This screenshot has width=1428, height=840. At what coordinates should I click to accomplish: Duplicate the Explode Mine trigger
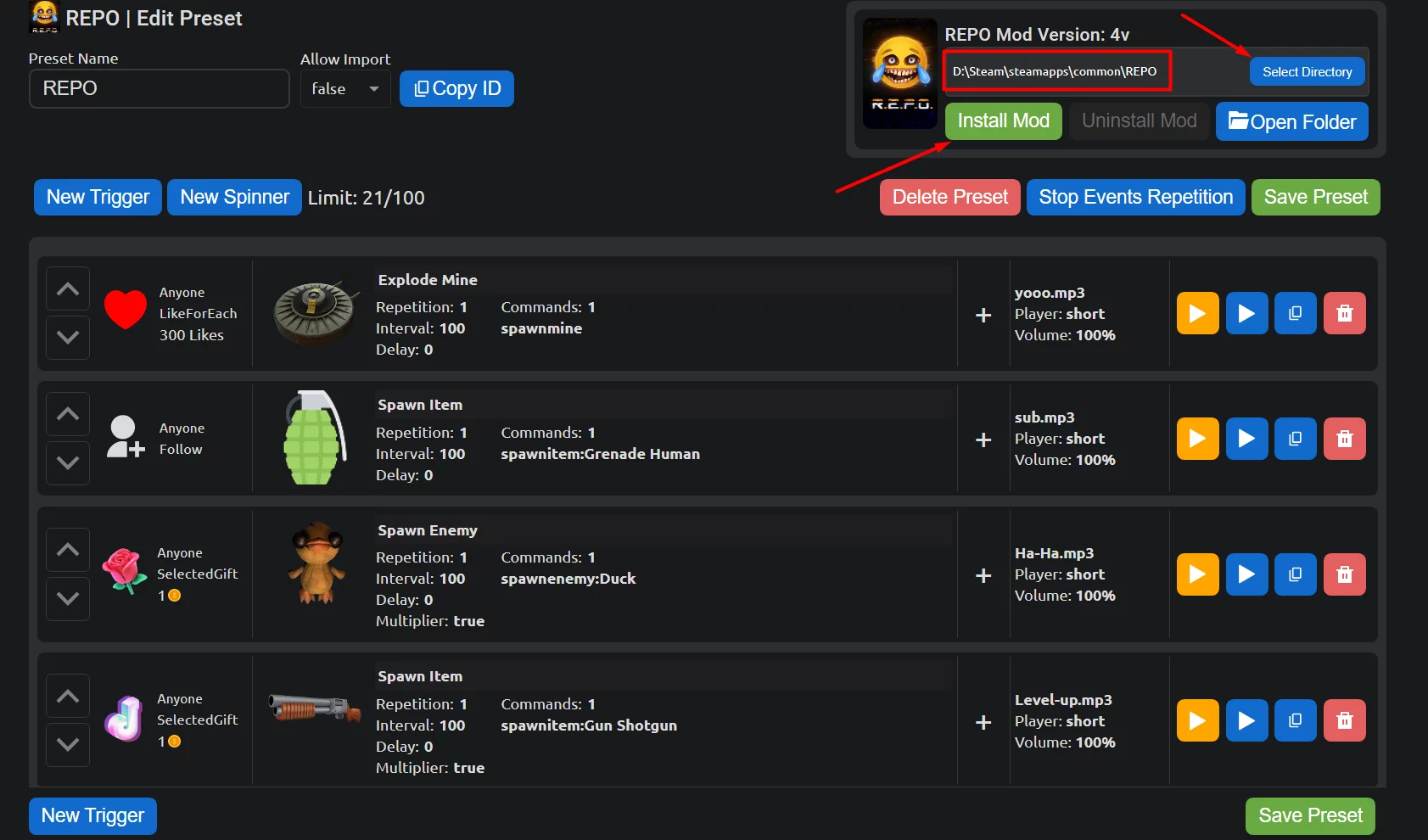1295,313
